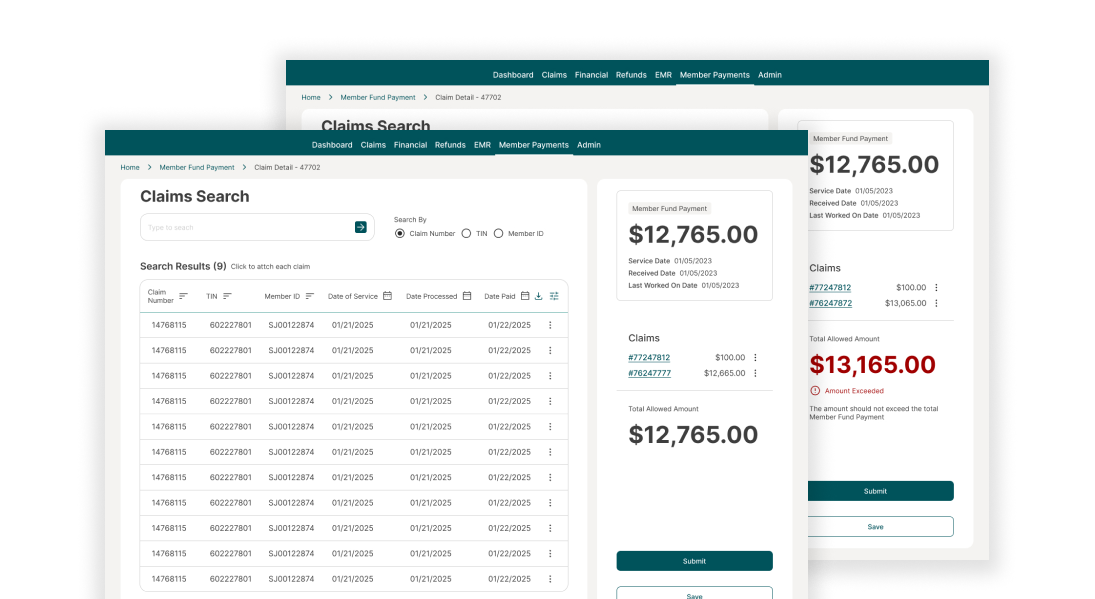Select the Claim Number radio button
The height and width of the screenshot is (599, 1095).
pos(400,233)
